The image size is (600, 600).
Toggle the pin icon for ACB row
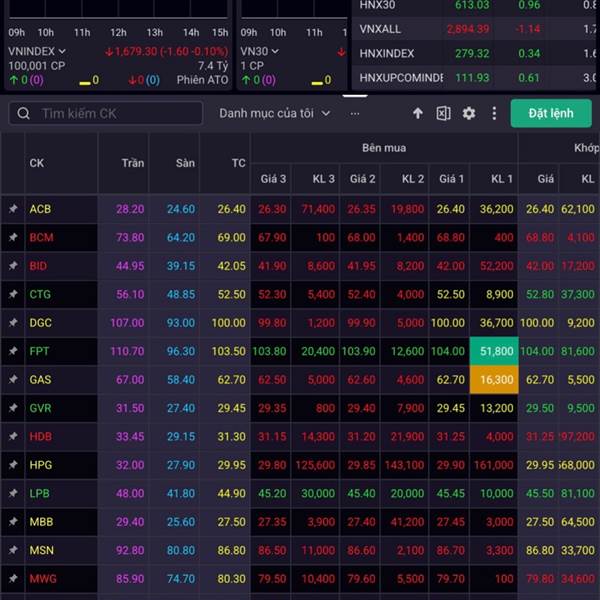pyautogui.click(x=13, y=209)
